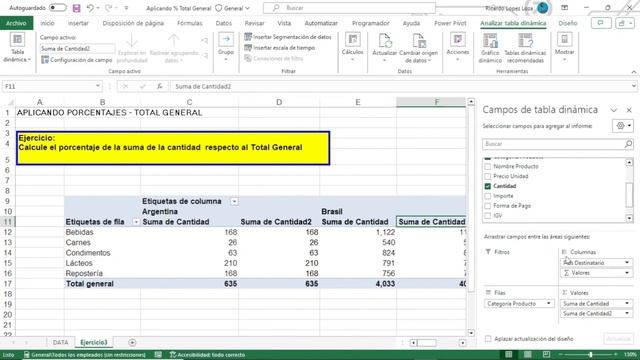Open the Acciones ribbon group
Viewport: 640px width, 360px height.
[x=458, y=48]
